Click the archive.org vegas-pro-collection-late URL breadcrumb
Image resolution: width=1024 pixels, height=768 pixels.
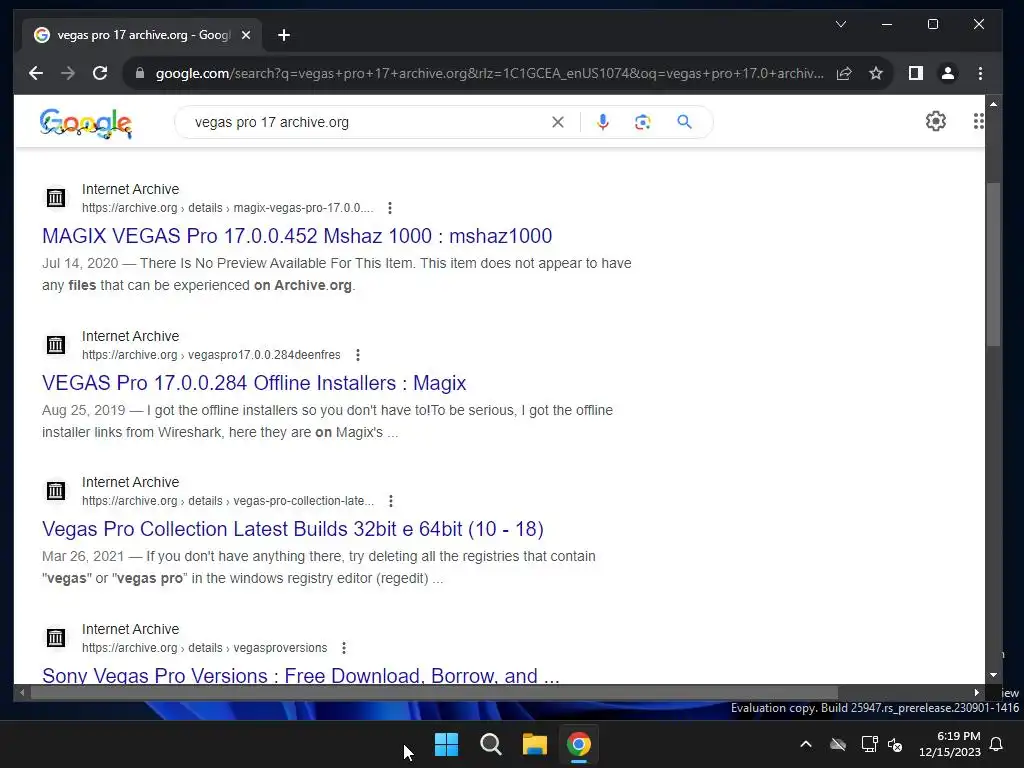click(228, 501)
